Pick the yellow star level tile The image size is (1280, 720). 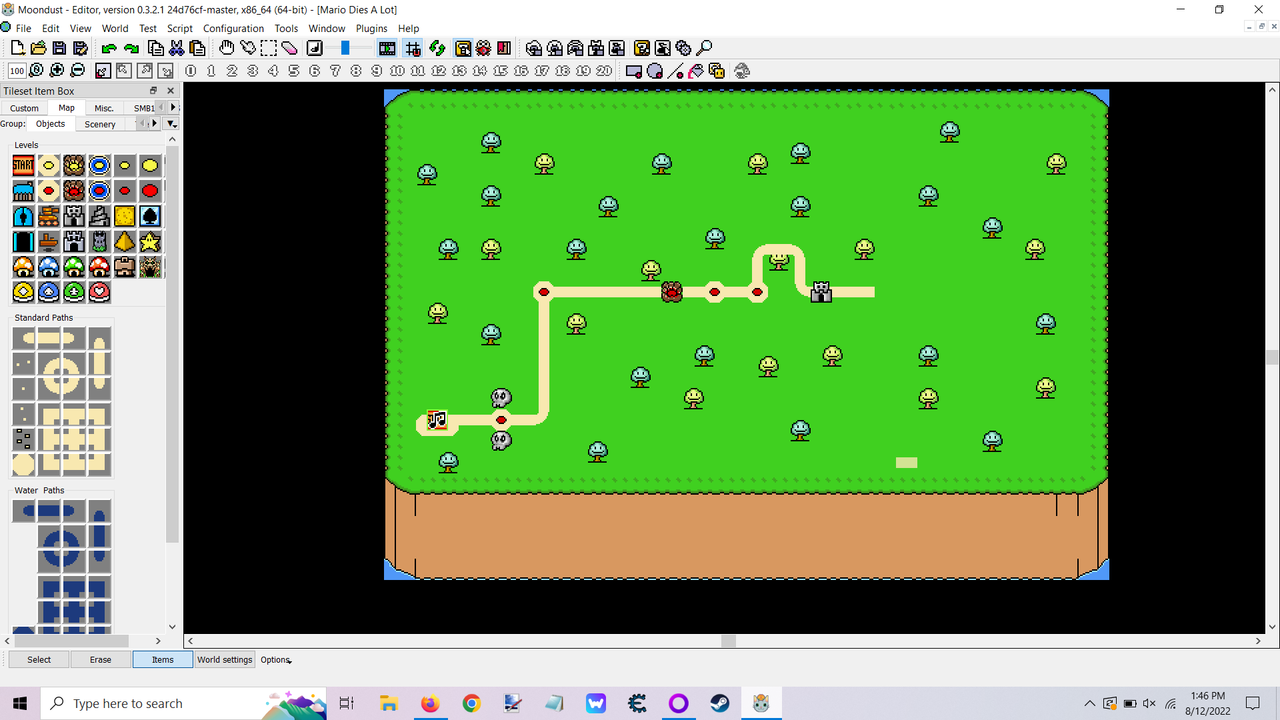coord(150,241)
